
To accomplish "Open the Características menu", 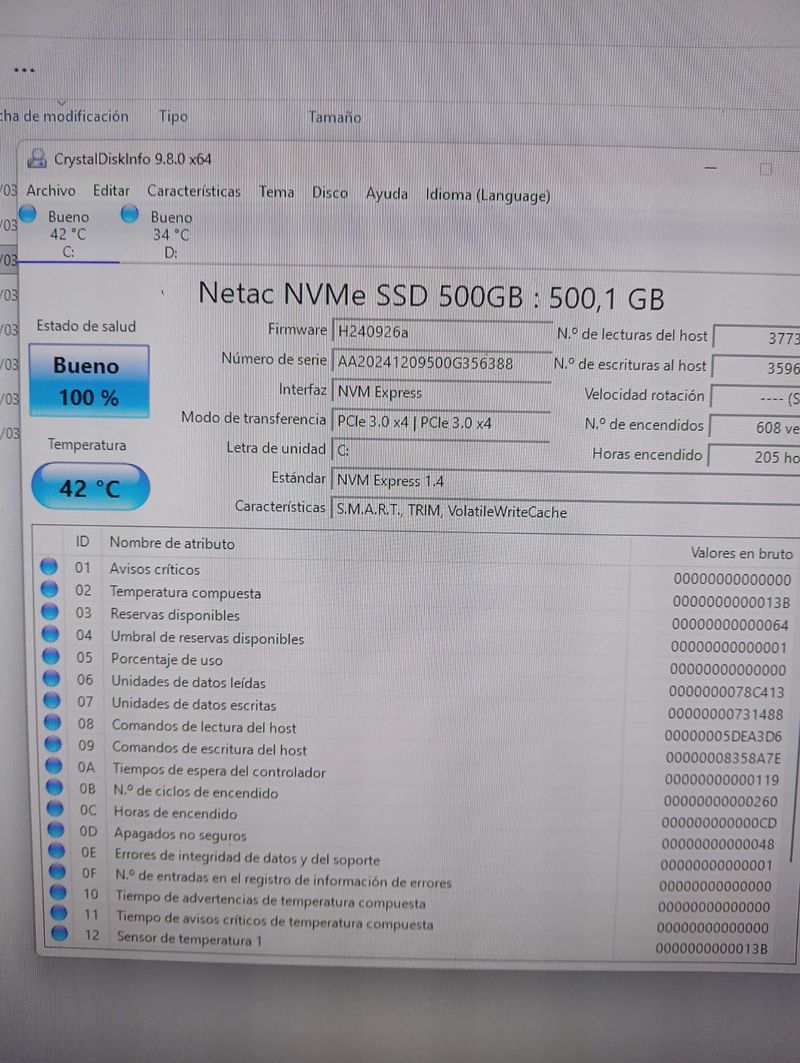I will tap(194, 191).
